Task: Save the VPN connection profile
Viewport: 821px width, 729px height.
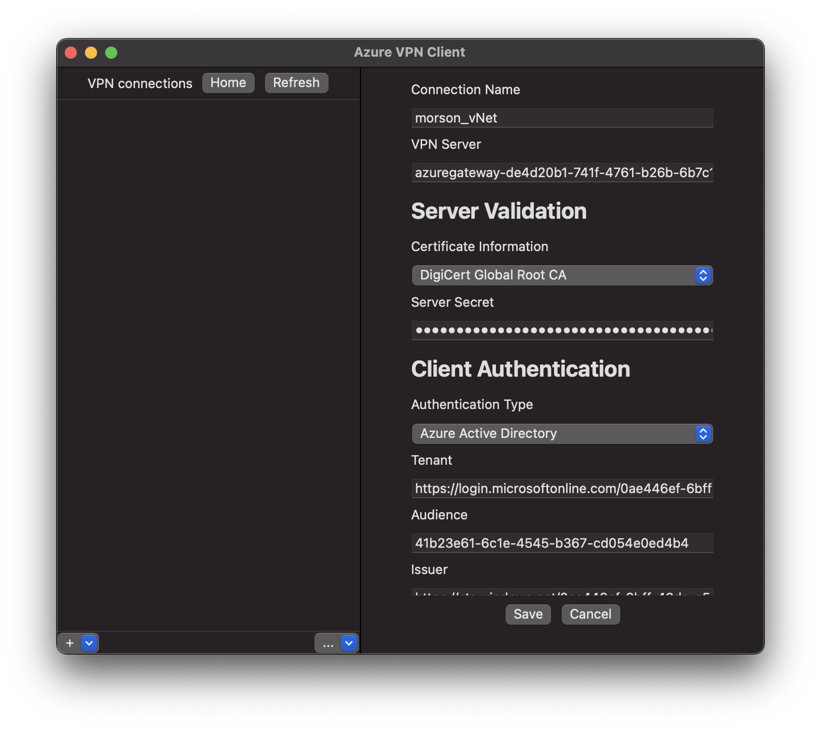Action: 528,614
